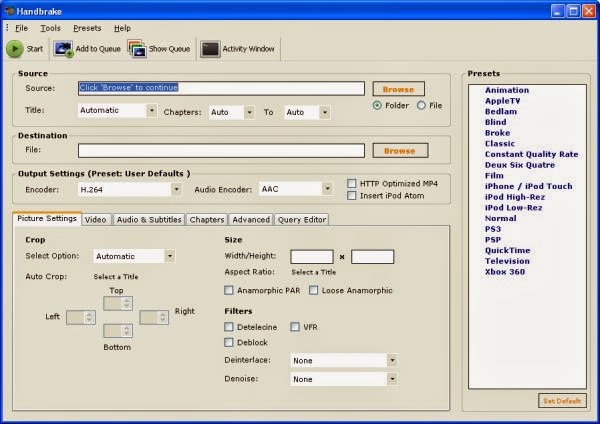The width and height of the screenshot is (600, 424).
Task: Click the Add to Queue label
Action: coord(98,49)
